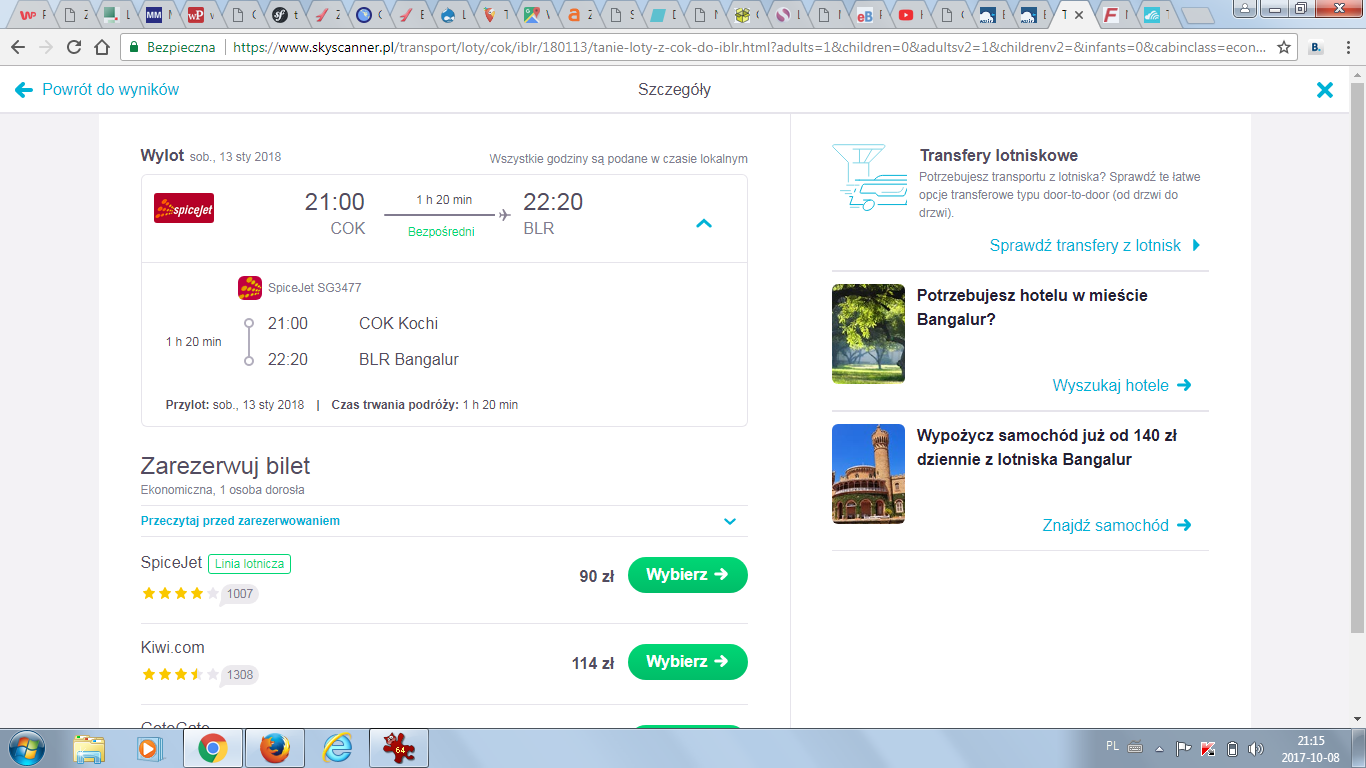Click the airport transfers vehicle icon
1366x768 pixels.
click(x=868, y=177)
